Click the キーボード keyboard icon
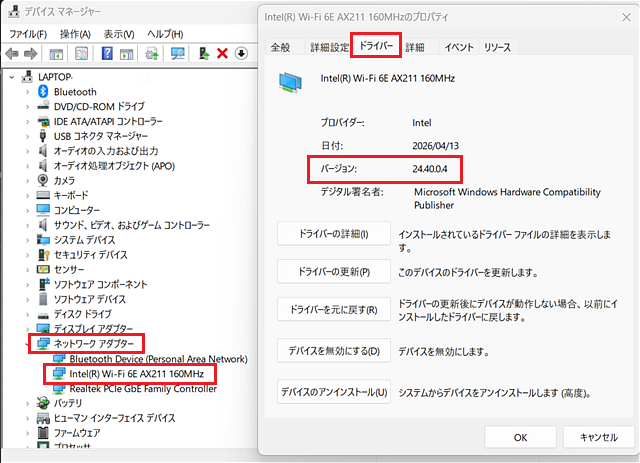The image size is (640, 463). tap(43, 195)
